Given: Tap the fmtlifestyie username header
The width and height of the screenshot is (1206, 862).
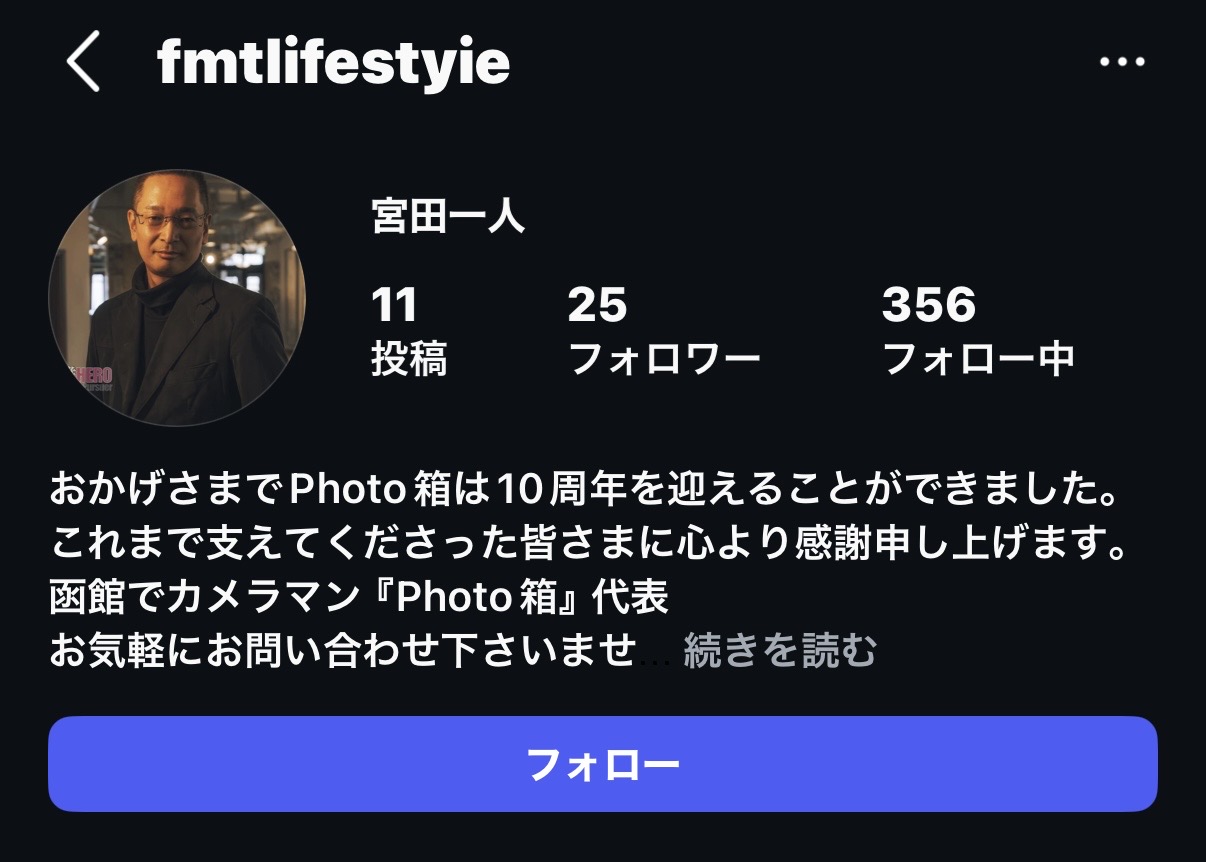Looking at the screenshot, I should 334,62.
